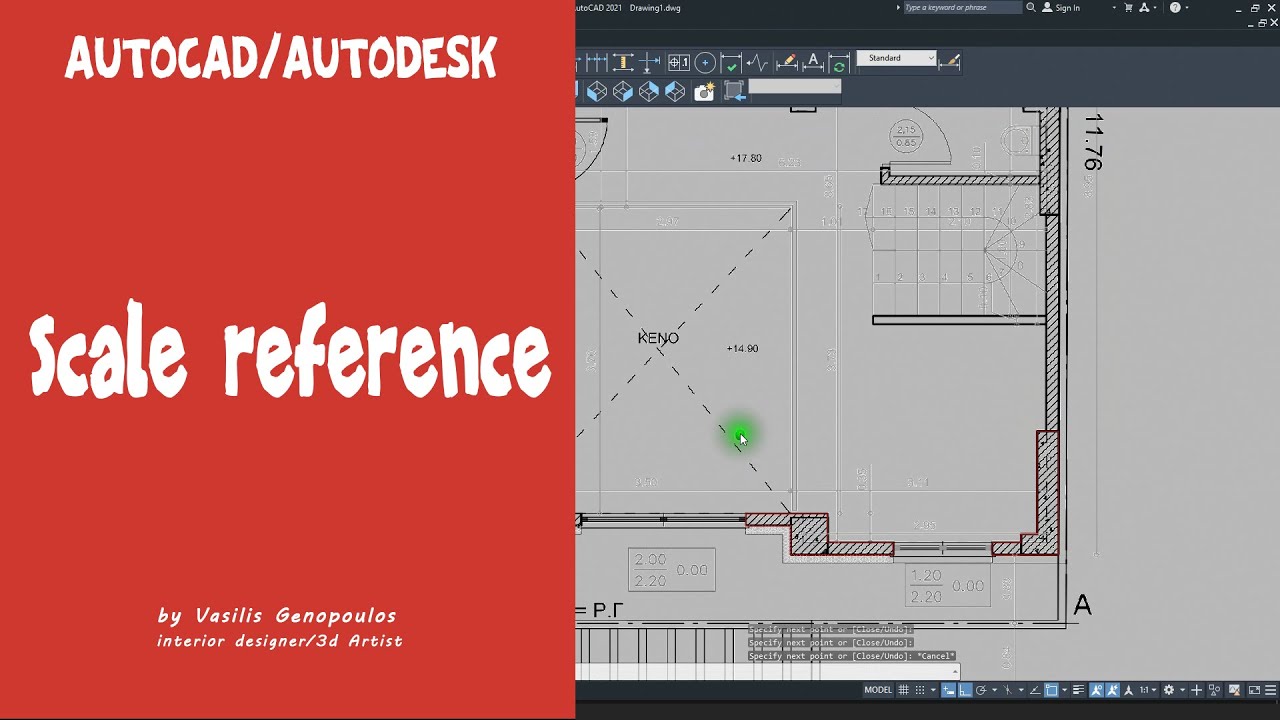Expand the command line history arrow

954,672
